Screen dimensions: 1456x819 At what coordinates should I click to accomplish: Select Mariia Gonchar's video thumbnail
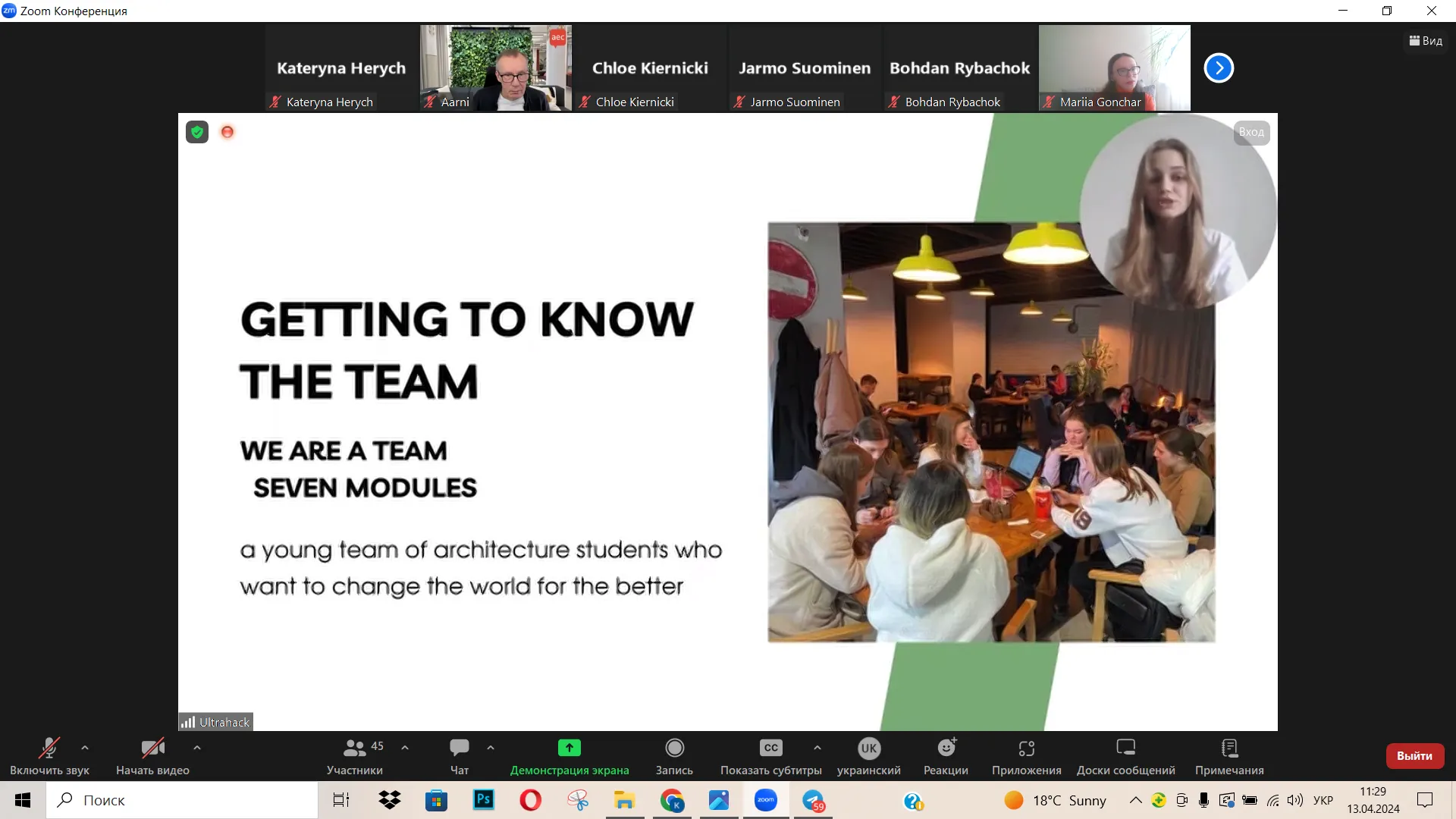[x=1114, y=68]
